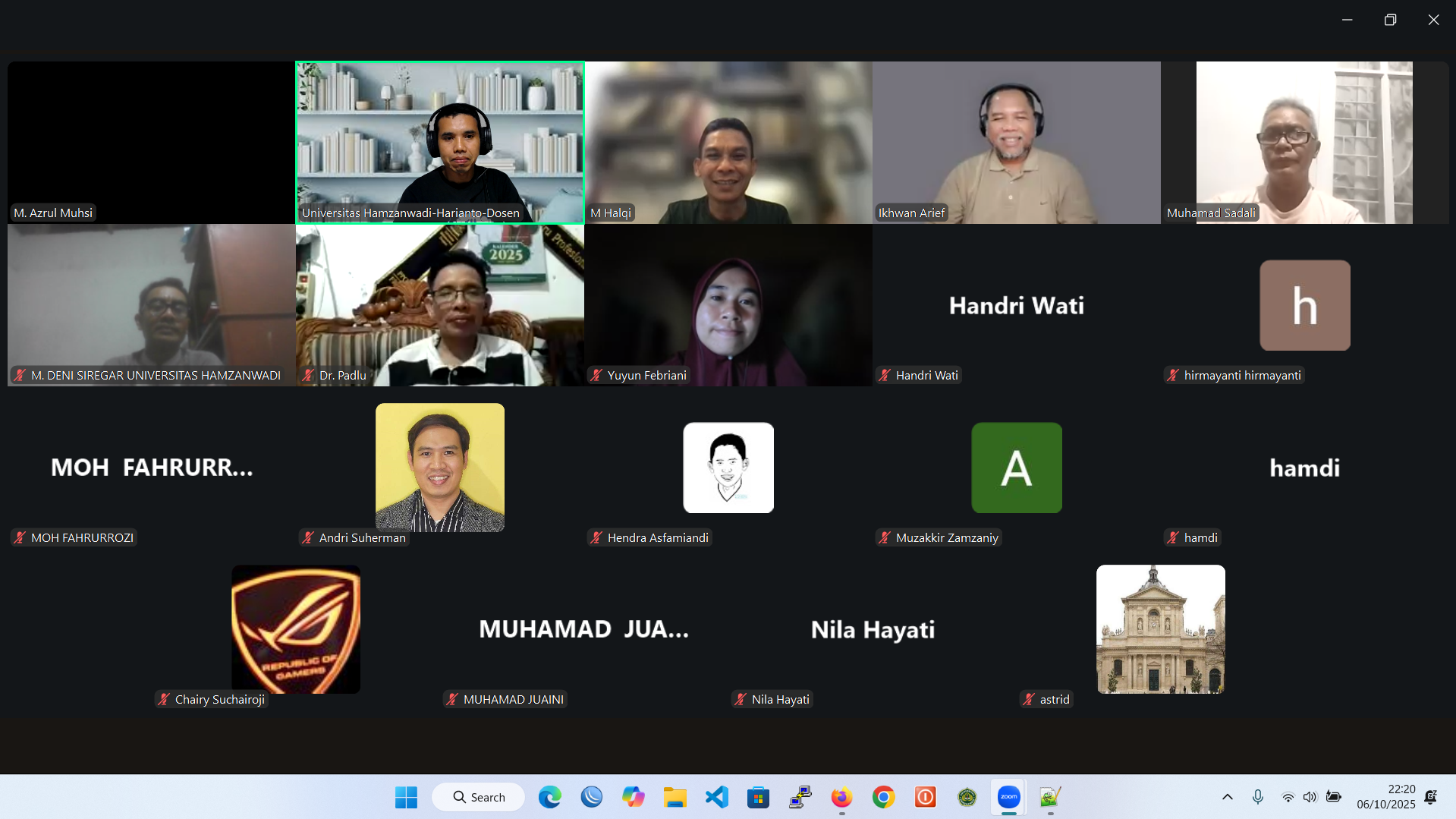1456x819 pixels.
Task: Open Firefox from the taskbar
Action: (x=841, y=797)
